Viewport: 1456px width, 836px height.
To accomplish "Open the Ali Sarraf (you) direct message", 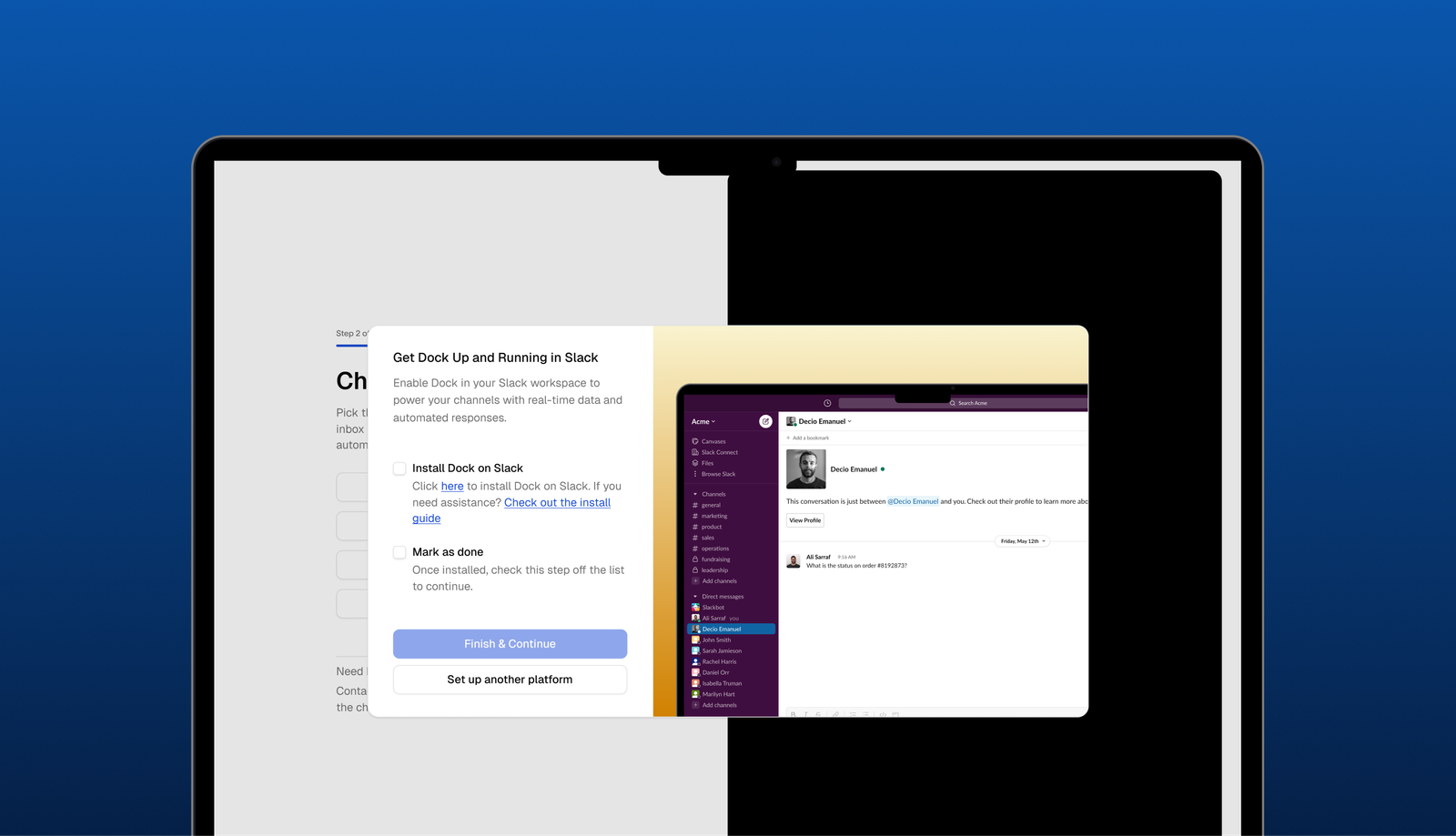I will [x=715, y=619].
